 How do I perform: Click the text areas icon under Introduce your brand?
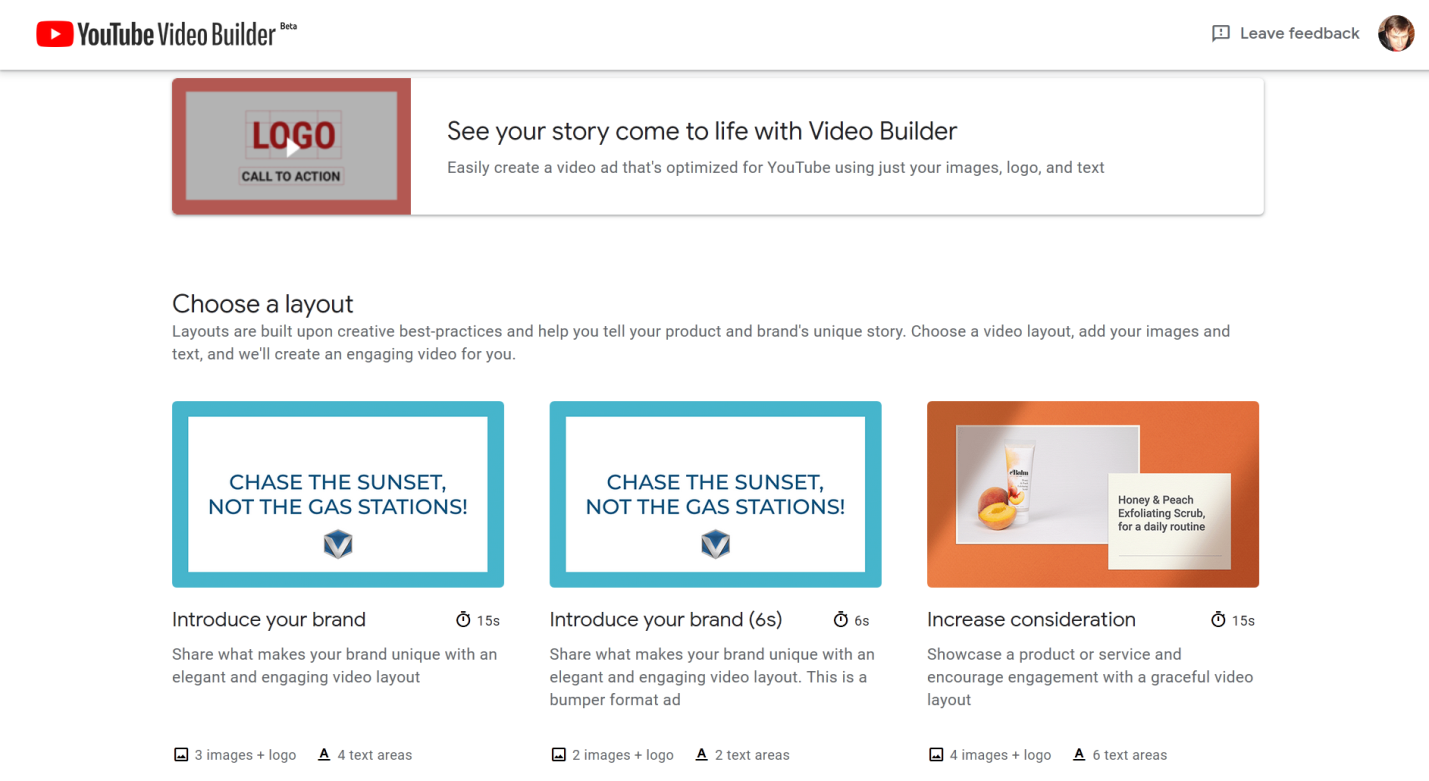point(323,755)
